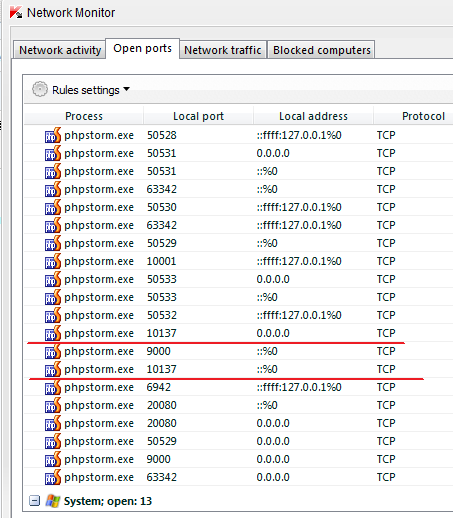Click the Network Monitor window title
The image size is (453, 518).
tap(71, 13)
